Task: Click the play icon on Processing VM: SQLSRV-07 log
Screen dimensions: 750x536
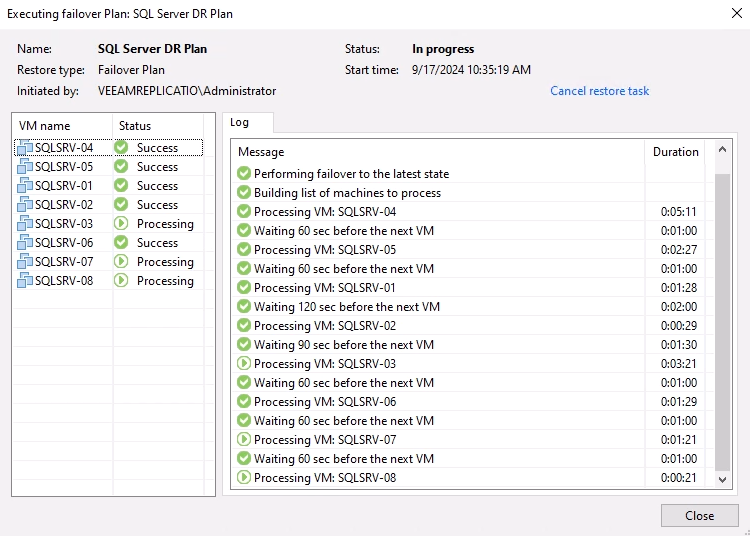Action: click(244, 440)
